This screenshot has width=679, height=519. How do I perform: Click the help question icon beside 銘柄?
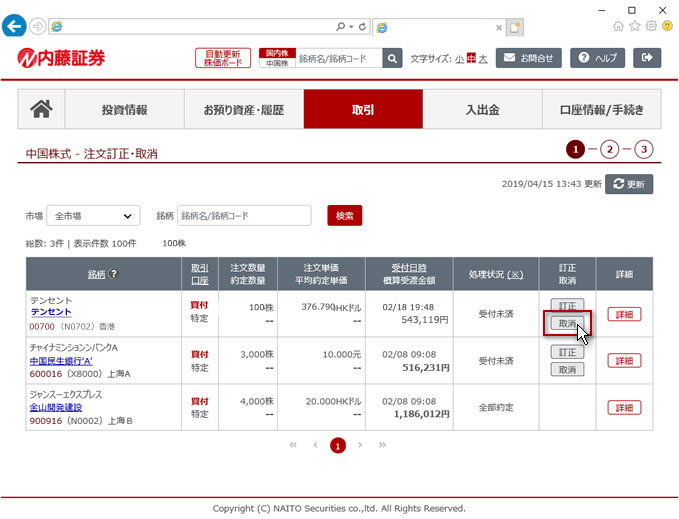pyautogui.click(x=113, y=274)
